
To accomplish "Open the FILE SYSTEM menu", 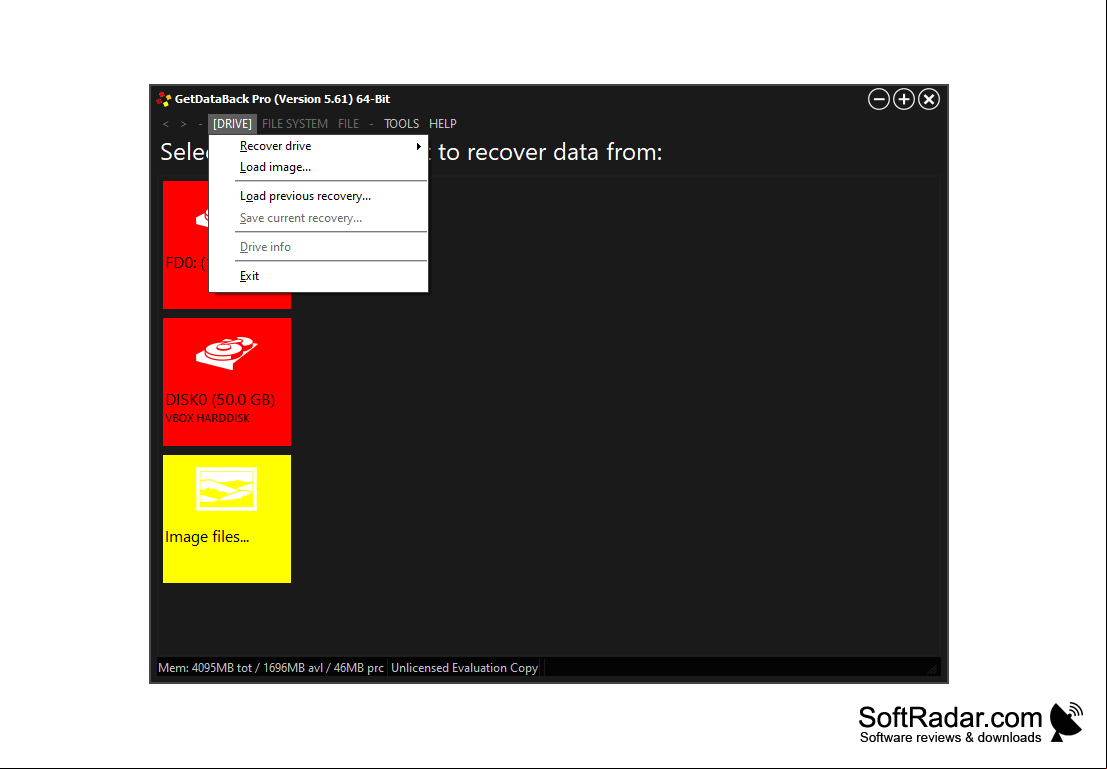I will point(294,124).
